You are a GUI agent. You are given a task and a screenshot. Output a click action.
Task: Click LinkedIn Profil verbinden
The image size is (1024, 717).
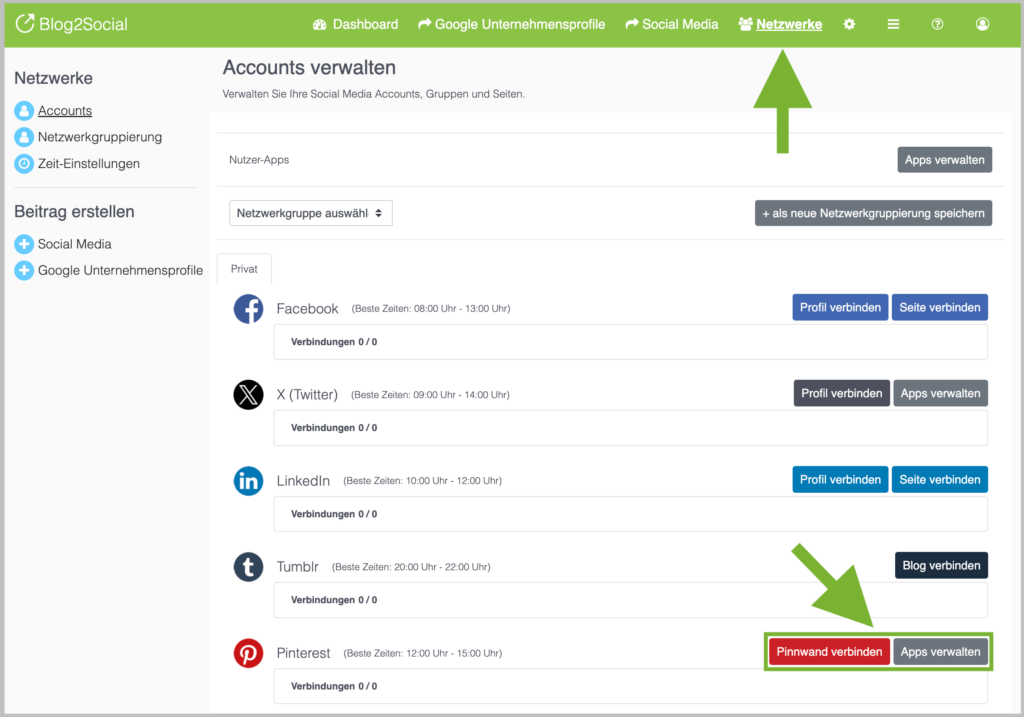840,479
